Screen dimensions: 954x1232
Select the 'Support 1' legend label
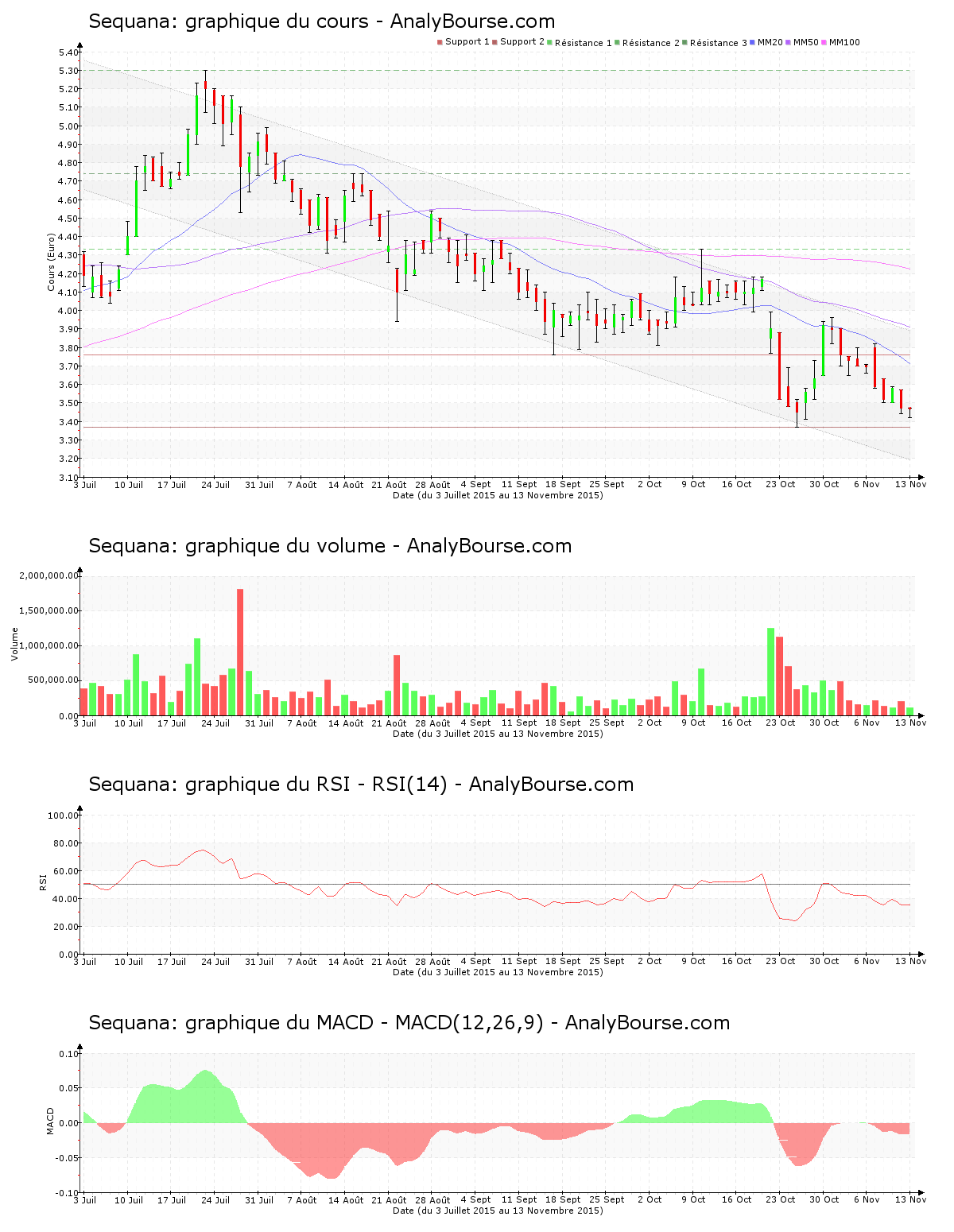tap(467, 41)
